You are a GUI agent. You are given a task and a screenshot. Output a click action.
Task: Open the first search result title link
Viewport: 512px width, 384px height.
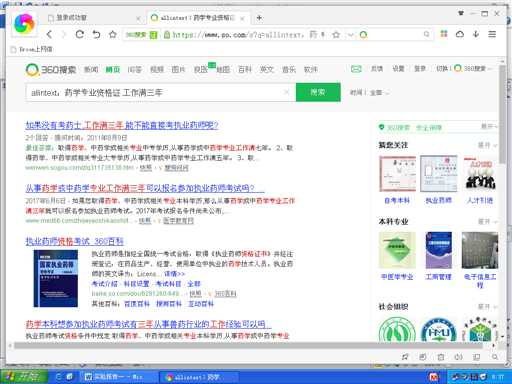pos(122,125)
